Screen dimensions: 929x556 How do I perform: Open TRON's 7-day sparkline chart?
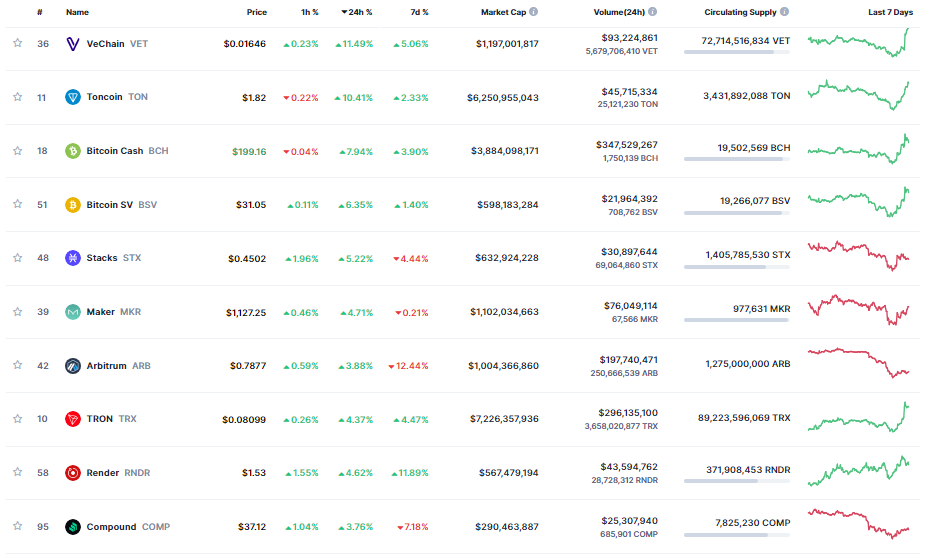858,417
